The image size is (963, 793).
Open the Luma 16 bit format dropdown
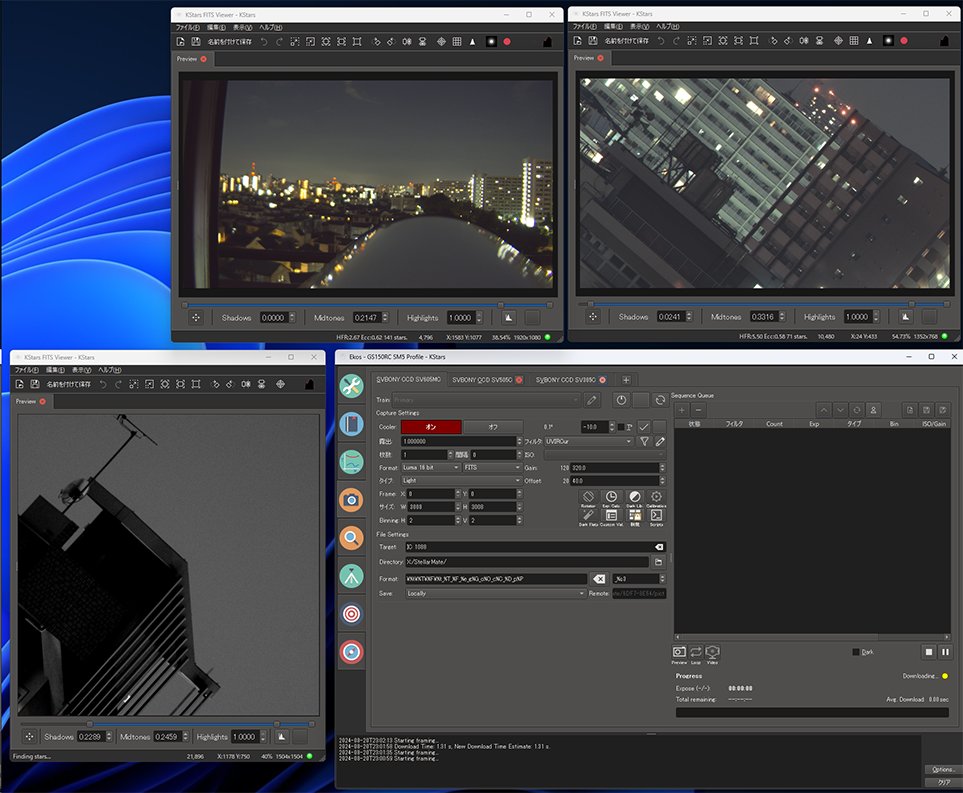[431, 467]
